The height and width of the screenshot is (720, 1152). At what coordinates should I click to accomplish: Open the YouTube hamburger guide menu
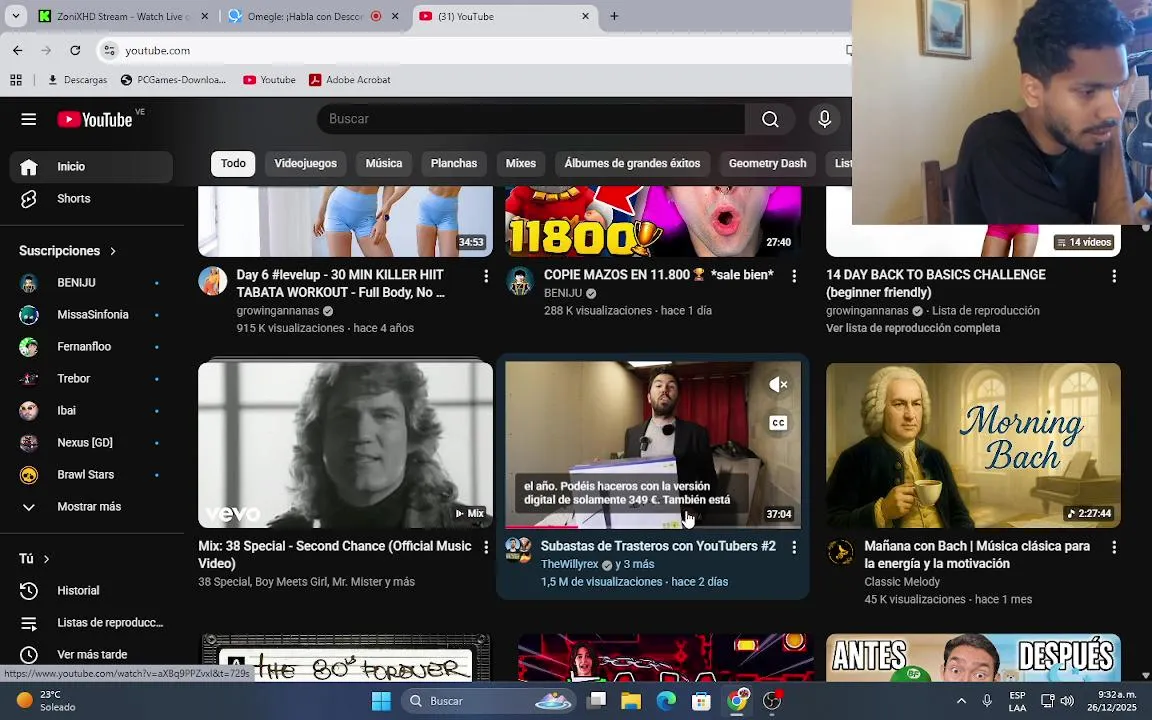click(29, 119)
